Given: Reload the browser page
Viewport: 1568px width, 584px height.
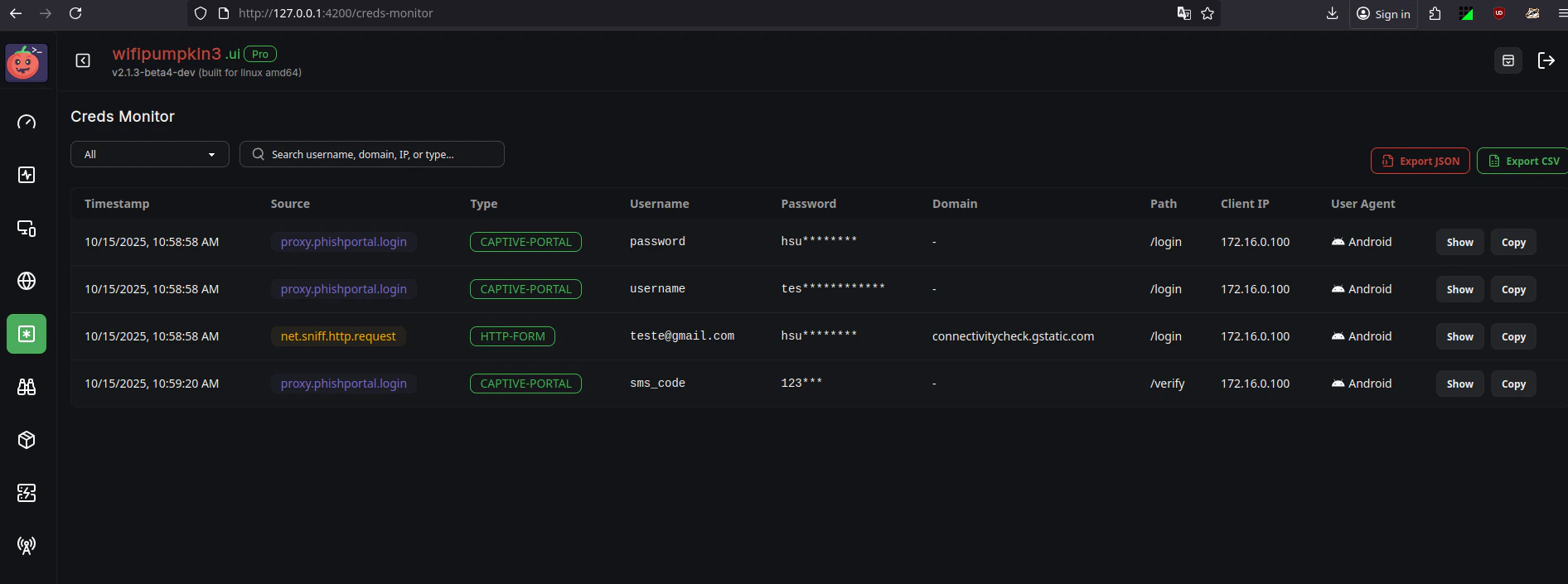Looking at the screenshot, I should click(x=75, y=13).
